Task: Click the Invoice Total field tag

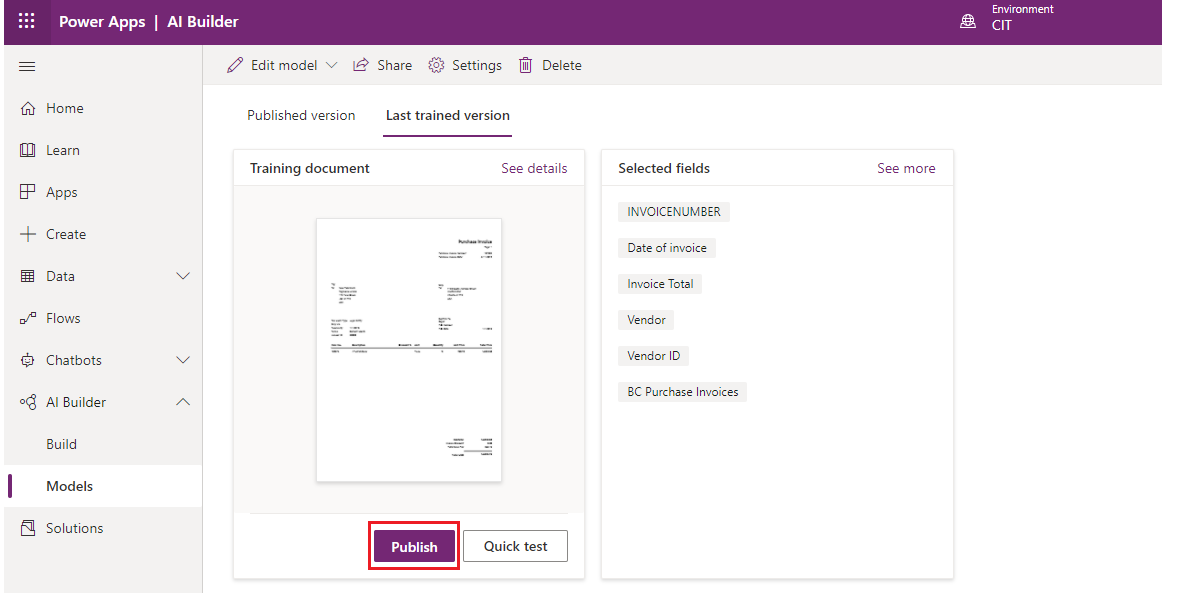Action: tap(661, 284)
